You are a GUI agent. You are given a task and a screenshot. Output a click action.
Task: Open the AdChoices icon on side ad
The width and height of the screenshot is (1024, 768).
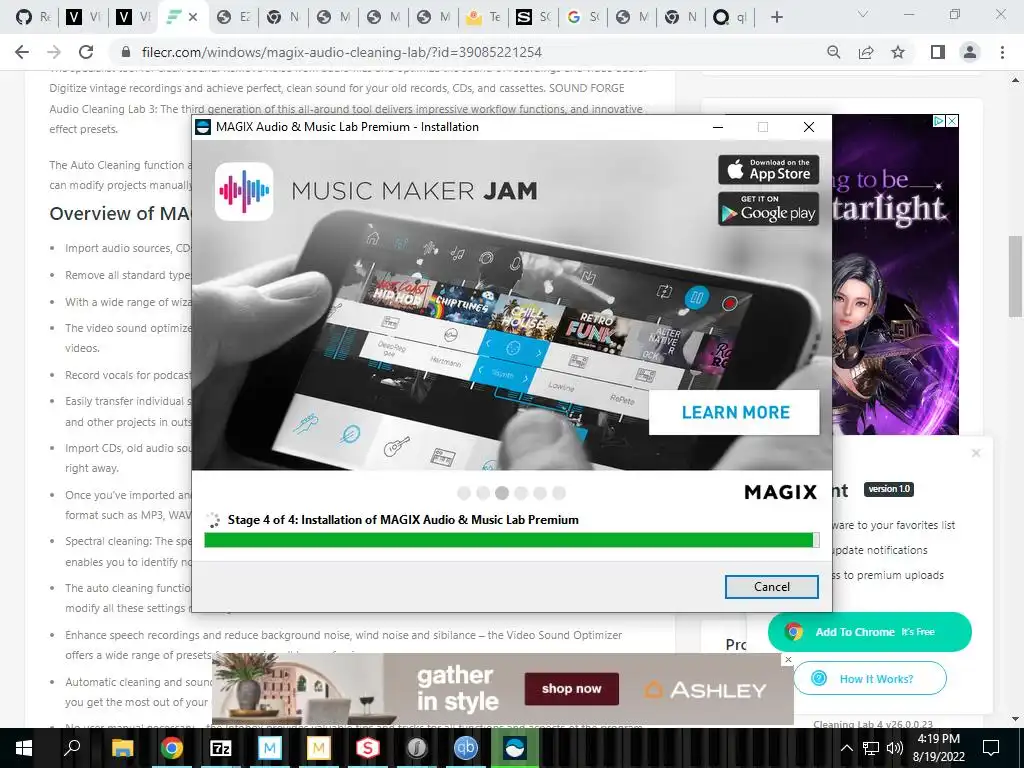(x=939, y=121)
